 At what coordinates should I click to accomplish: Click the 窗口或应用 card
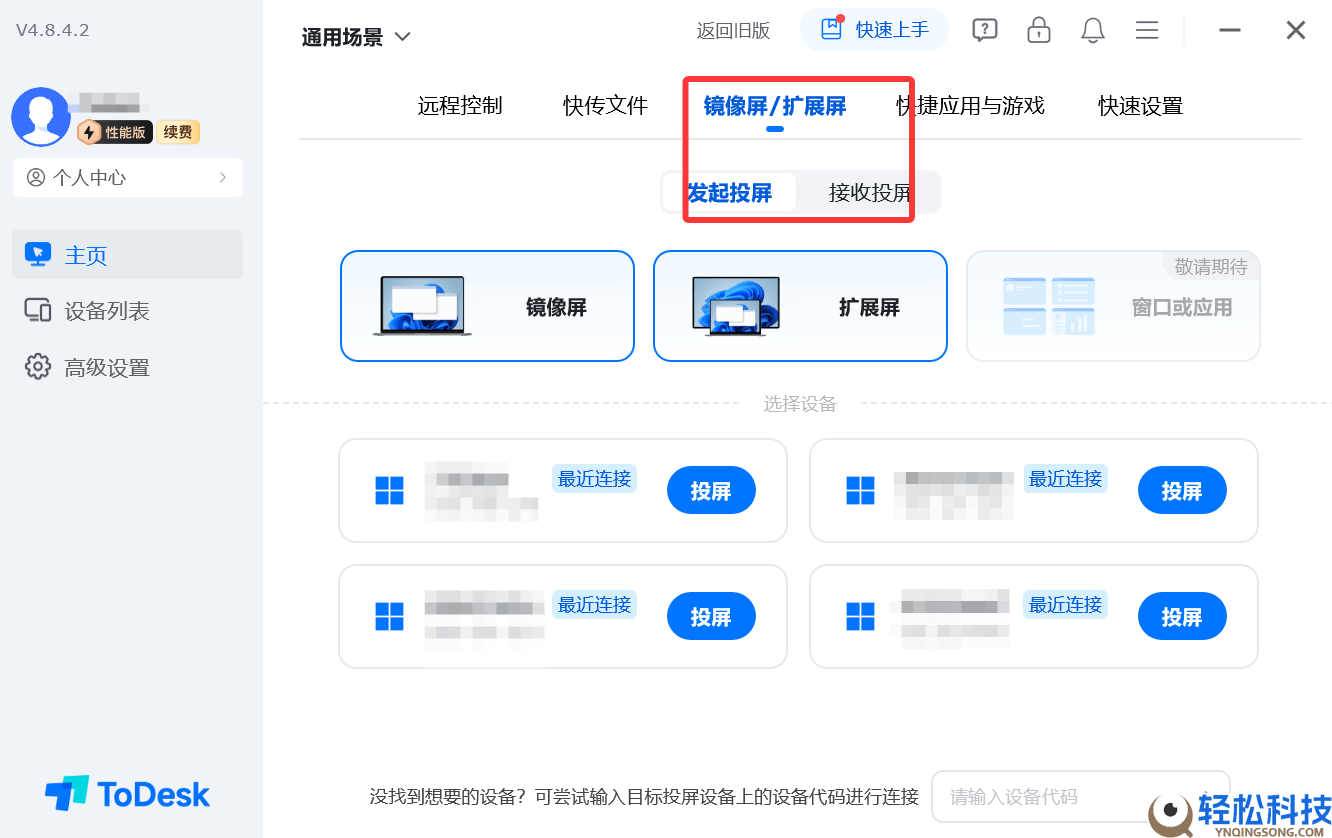point(1113,306)
